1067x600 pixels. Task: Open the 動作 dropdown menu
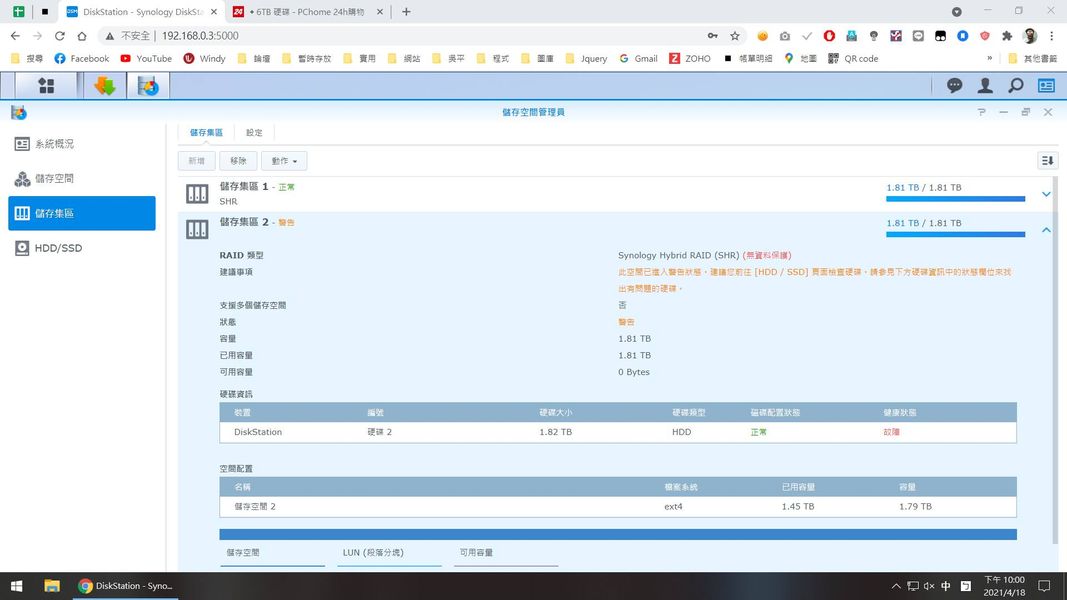[284, 161]
